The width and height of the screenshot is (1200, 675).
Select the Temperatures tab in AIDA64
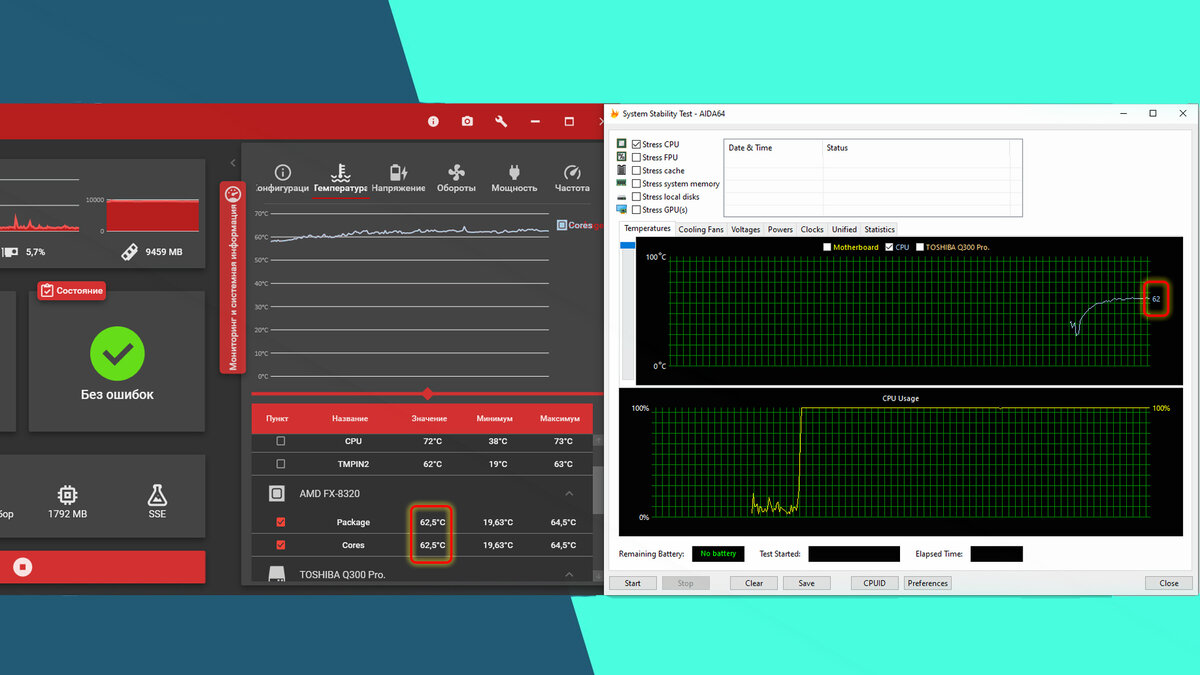647,229
